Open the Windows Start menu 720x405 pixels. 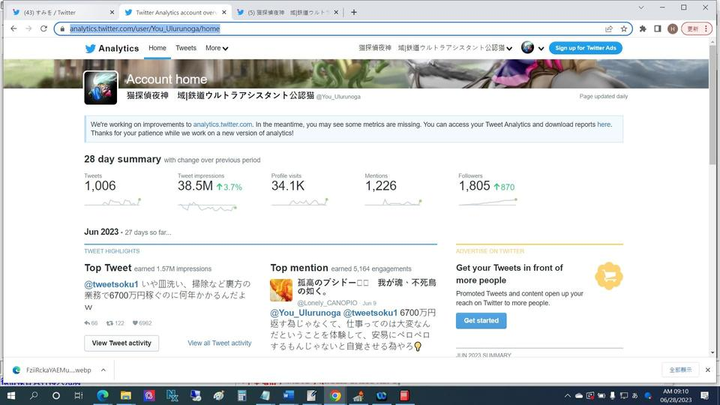(x=11, y=395)
